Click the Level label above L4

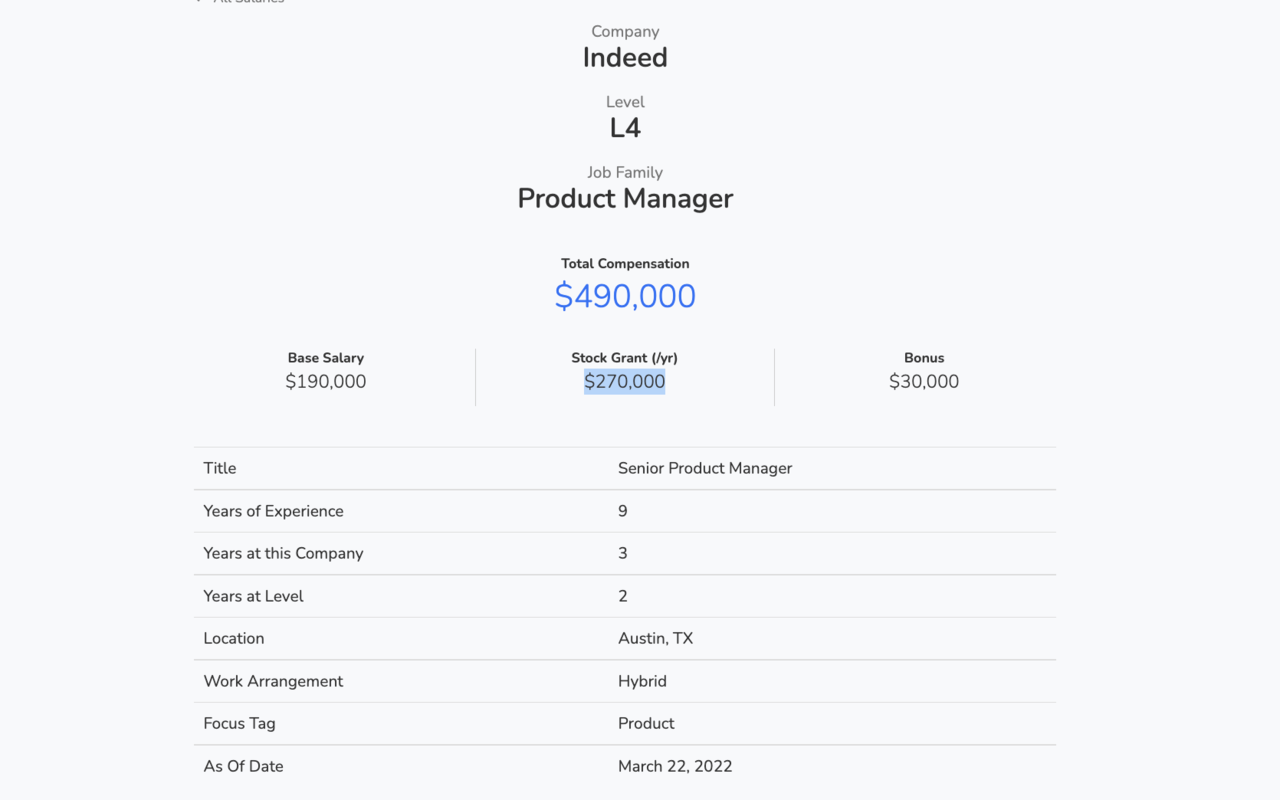click(625, 102)
